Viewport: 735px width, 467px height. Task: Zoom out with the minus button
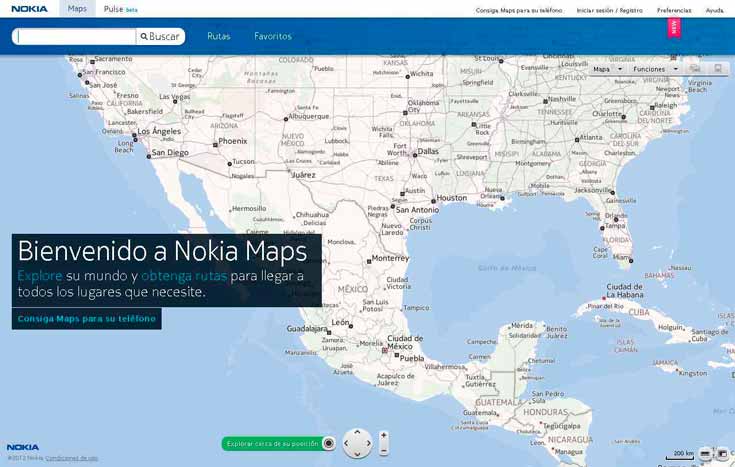(x=383, y=451)
